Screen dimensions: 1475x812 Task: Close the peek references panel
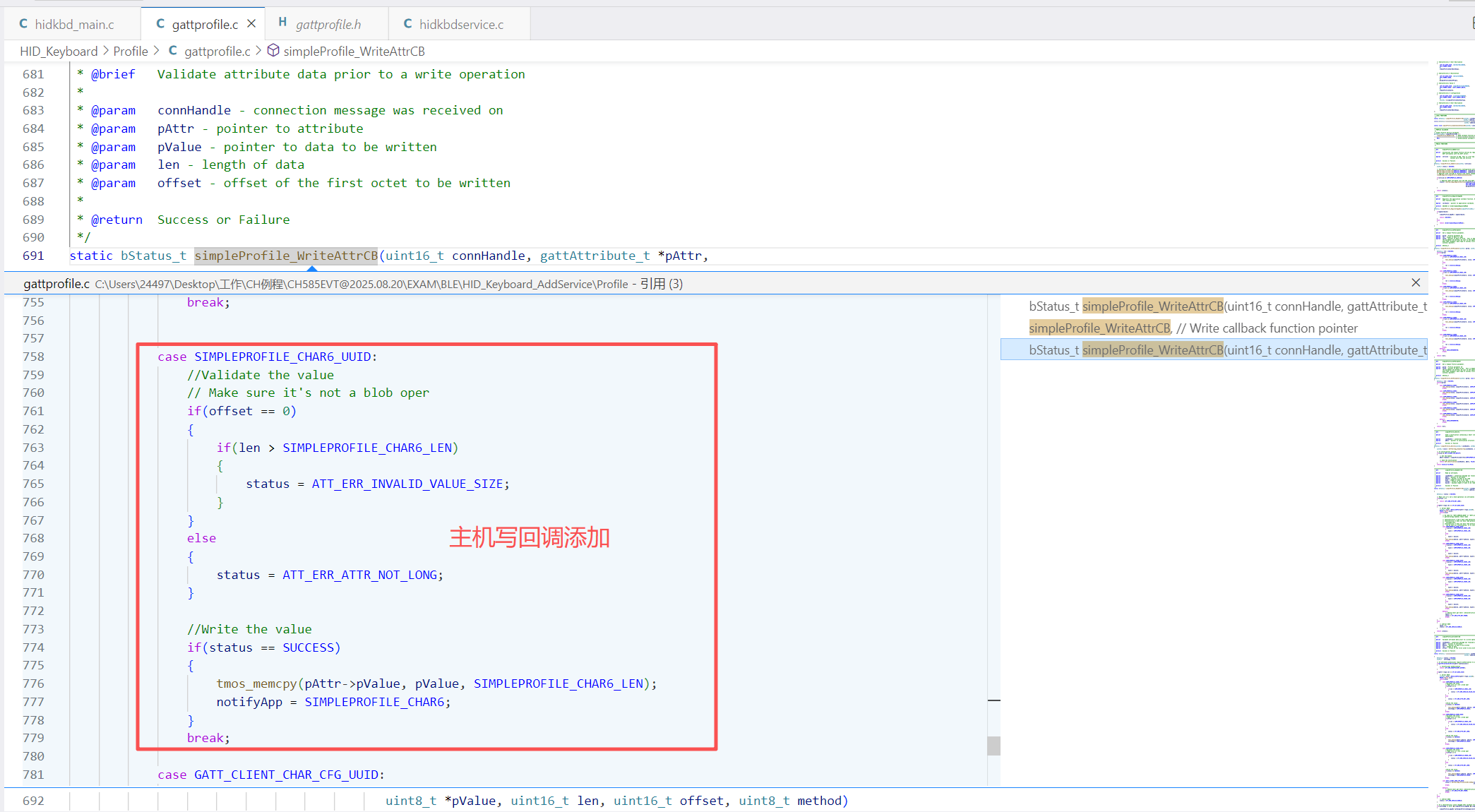click(x=1416, y=283)
